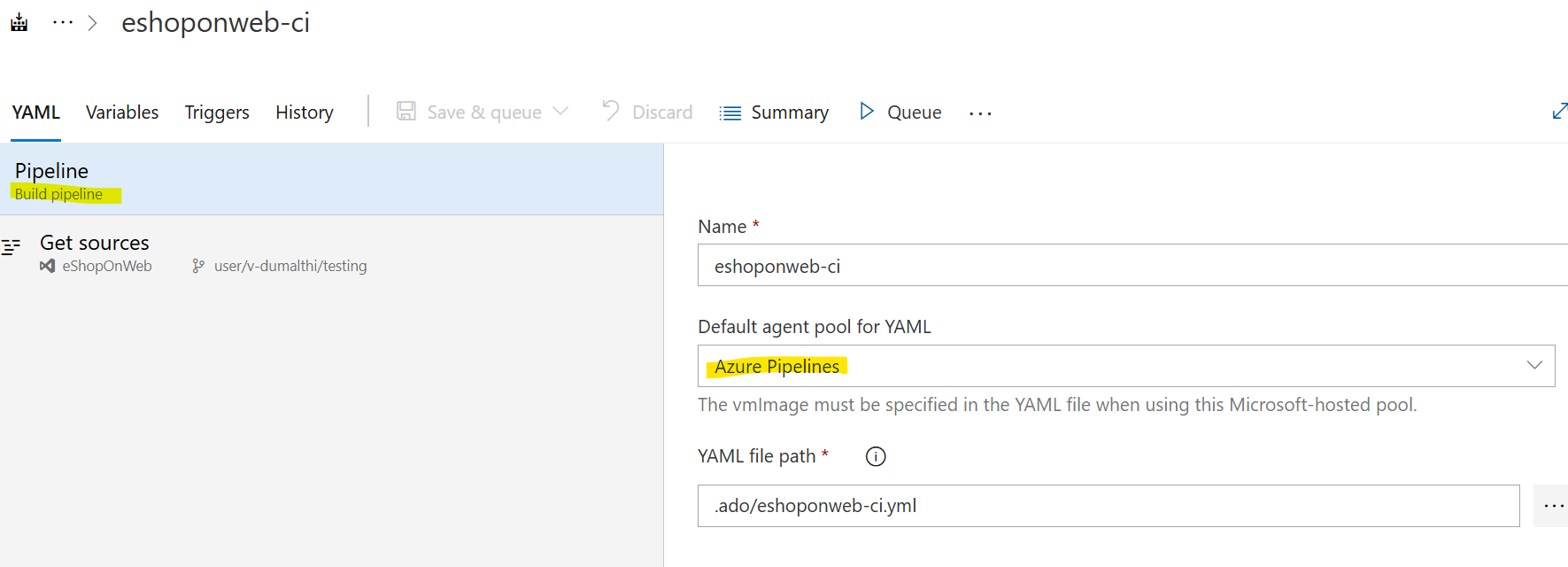This screenshot has width=1568, height=567.
Task: Click the Save & queue button
Action: coord(469,113)
